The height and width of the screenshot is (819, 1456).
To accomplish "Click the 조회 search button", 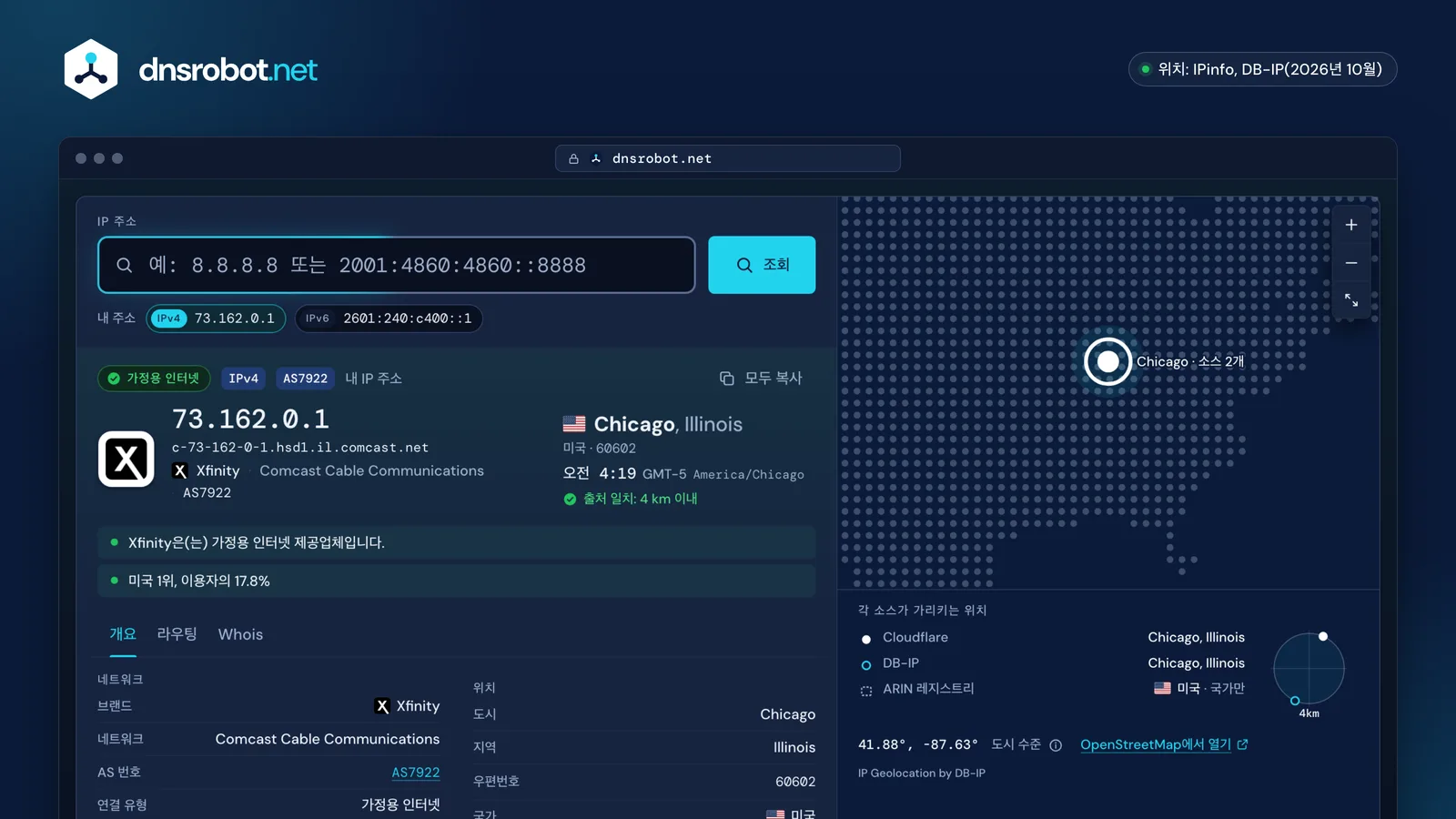I will pos(762,265).
